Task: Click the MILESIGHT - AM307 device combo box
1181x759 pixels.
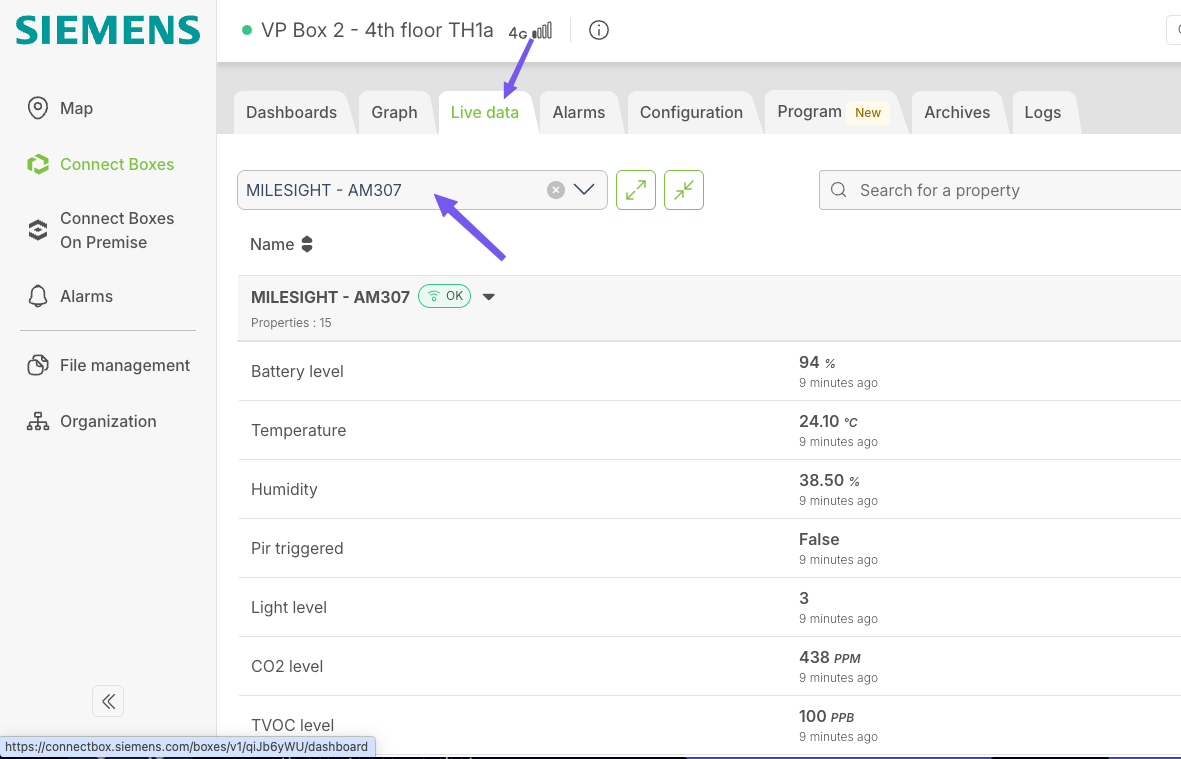Action: tap(422, 190)
